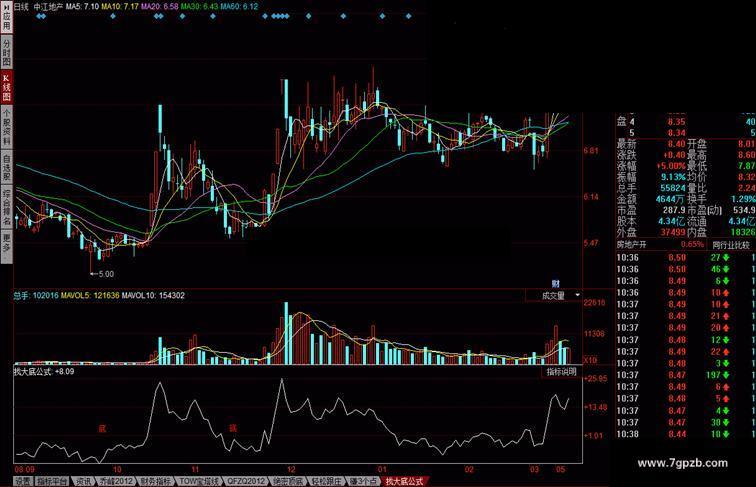Click the MAVOL10: 154302 label
This screenshot has height=487, width=756.
coord(153,295)
